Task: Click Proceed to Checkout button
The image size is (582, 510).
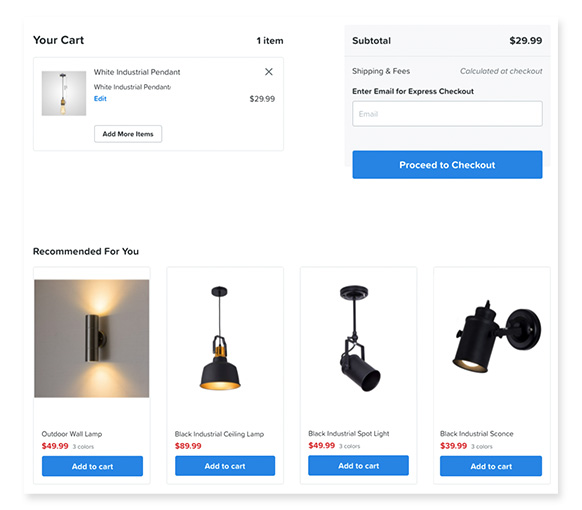Action: [447, 165]
